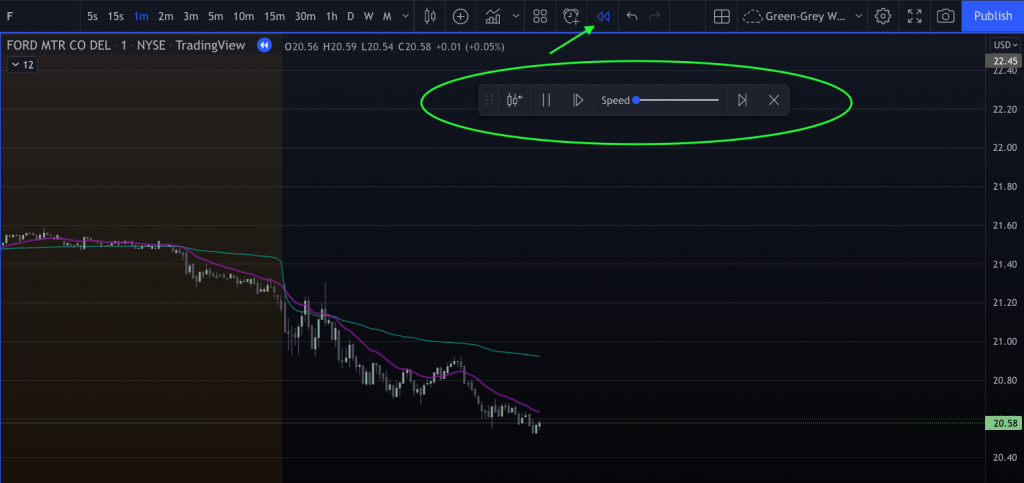
Task: Expand the 12 indicators legend chevron
Action: click(22, 65)
